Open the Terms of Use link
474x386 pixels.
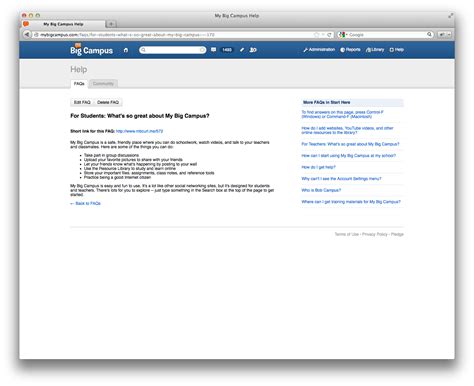click(x=347, y=234)
